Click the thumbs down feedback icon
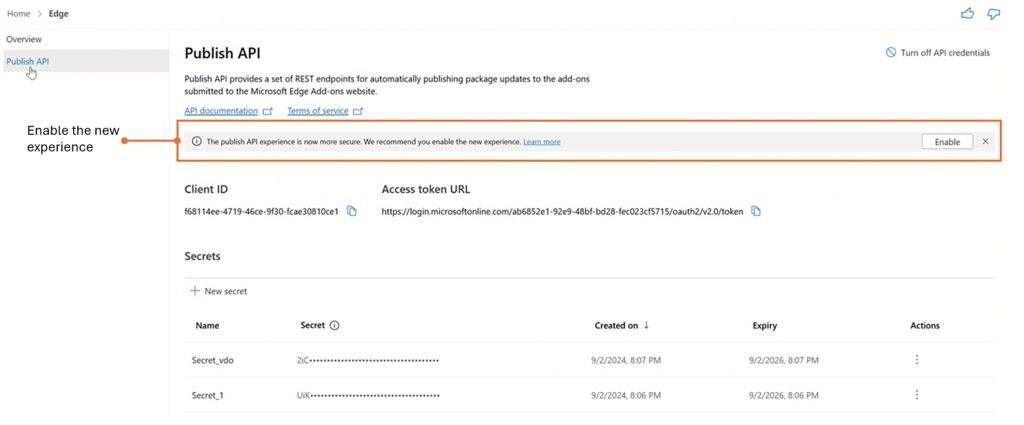The width and height of the screenshot is (1024, 425). click(x=993, y=14)
